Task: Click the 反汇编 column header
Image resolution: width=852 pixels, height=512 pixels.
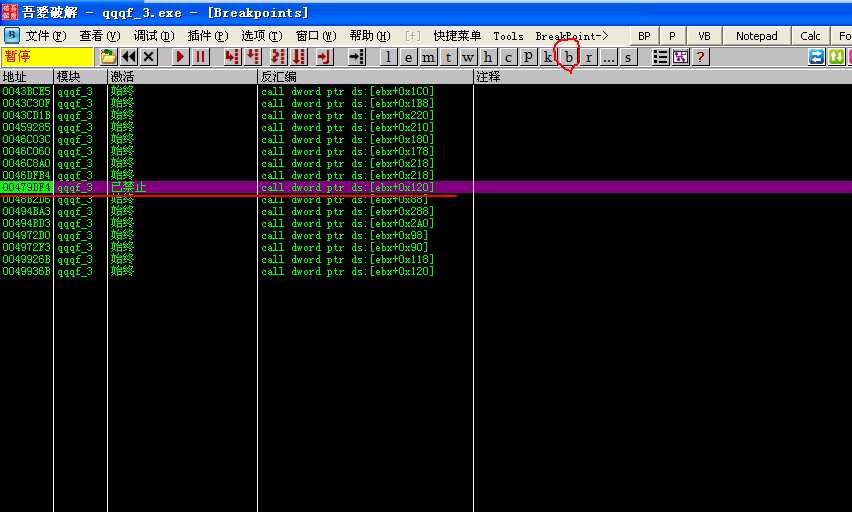Action: 366,77
